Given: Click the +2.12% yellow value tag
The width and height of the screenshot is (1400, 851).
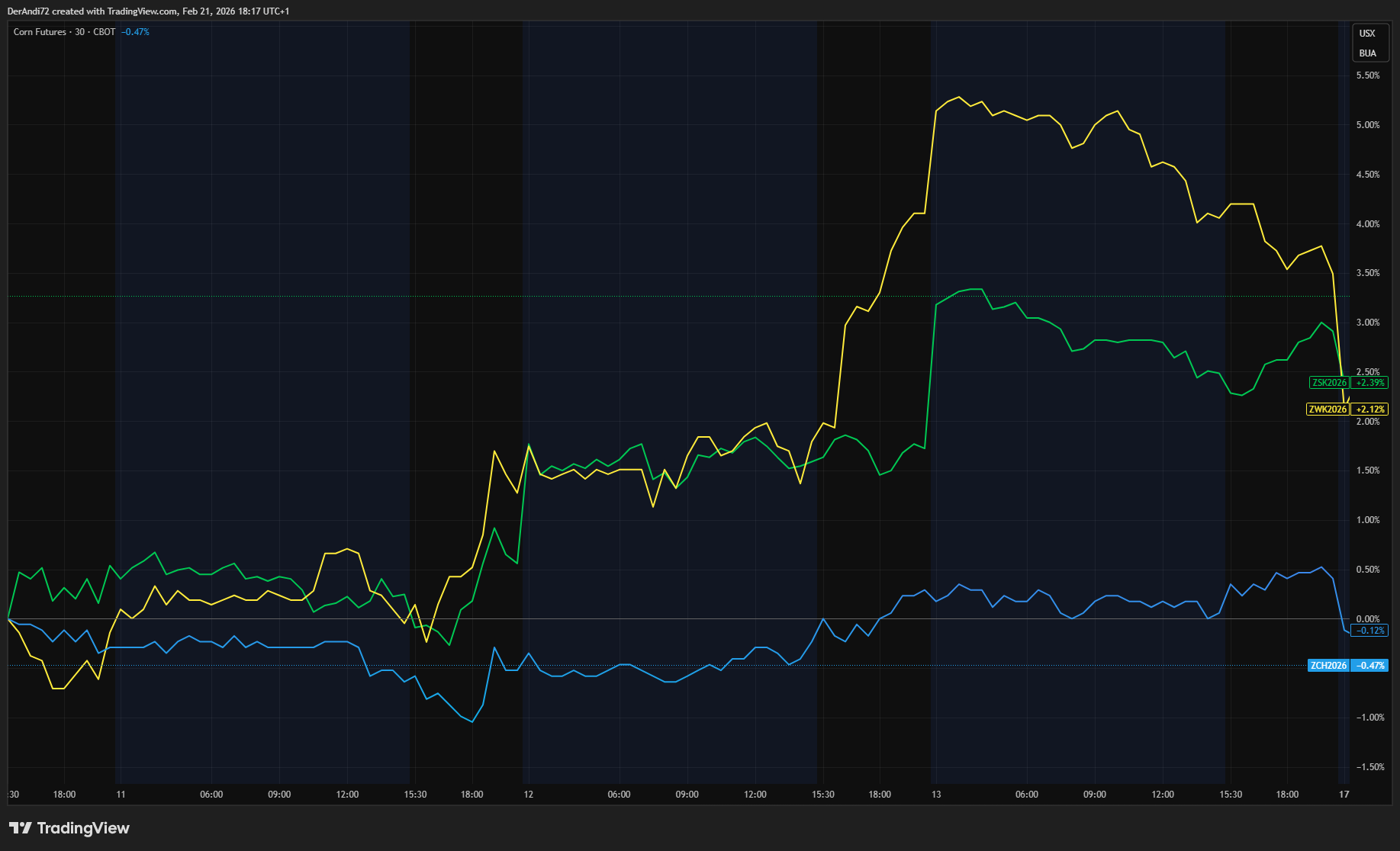Looking at the screenshot, I should pyautogui.click(x=1369, y=409).
